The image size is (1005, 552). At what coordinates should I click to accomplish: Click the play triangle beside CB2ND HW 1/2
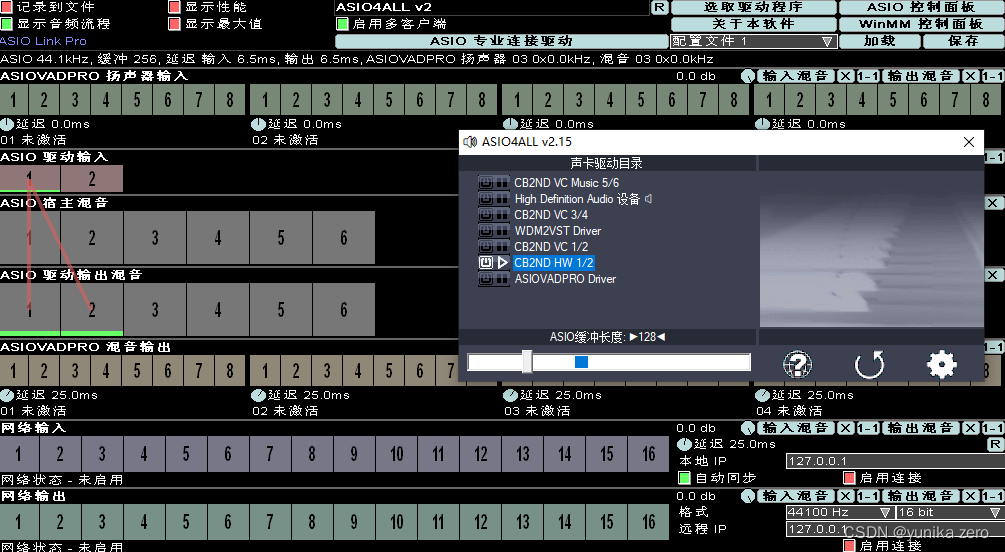(502, 263)
